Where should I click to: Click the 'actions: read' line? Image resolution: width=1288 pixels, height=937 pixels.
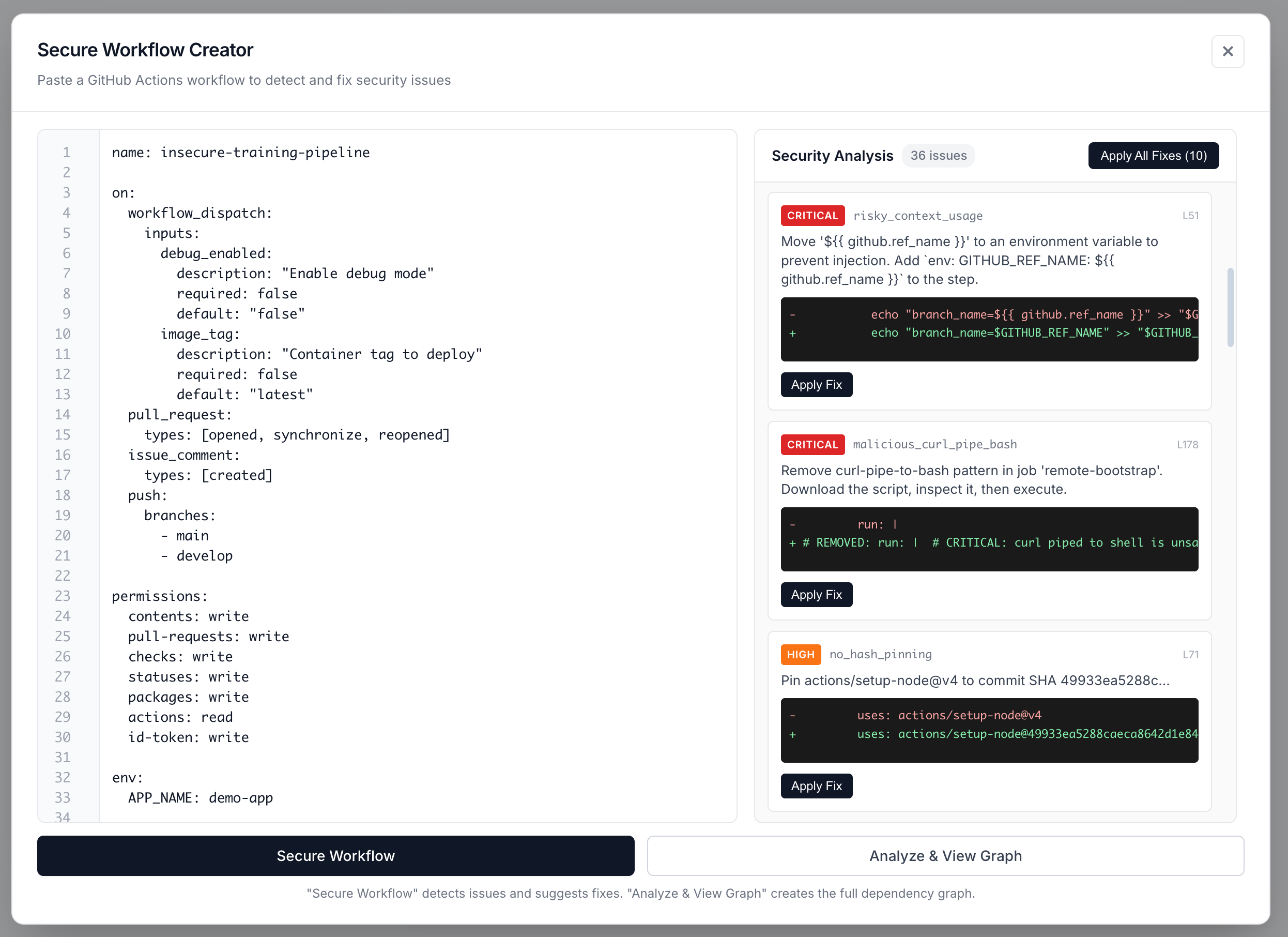[x=180, y=717]
